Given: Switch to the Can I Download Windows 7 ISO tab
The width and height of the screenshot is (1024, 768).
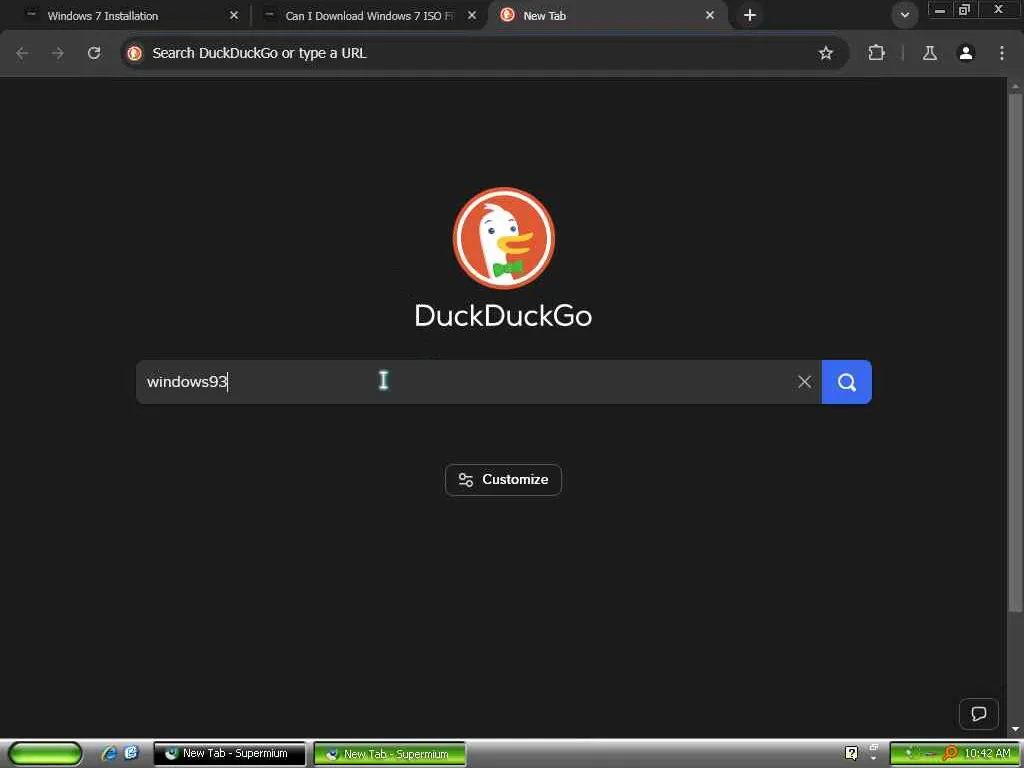Looking at the screenshot, I should [369, 16].
